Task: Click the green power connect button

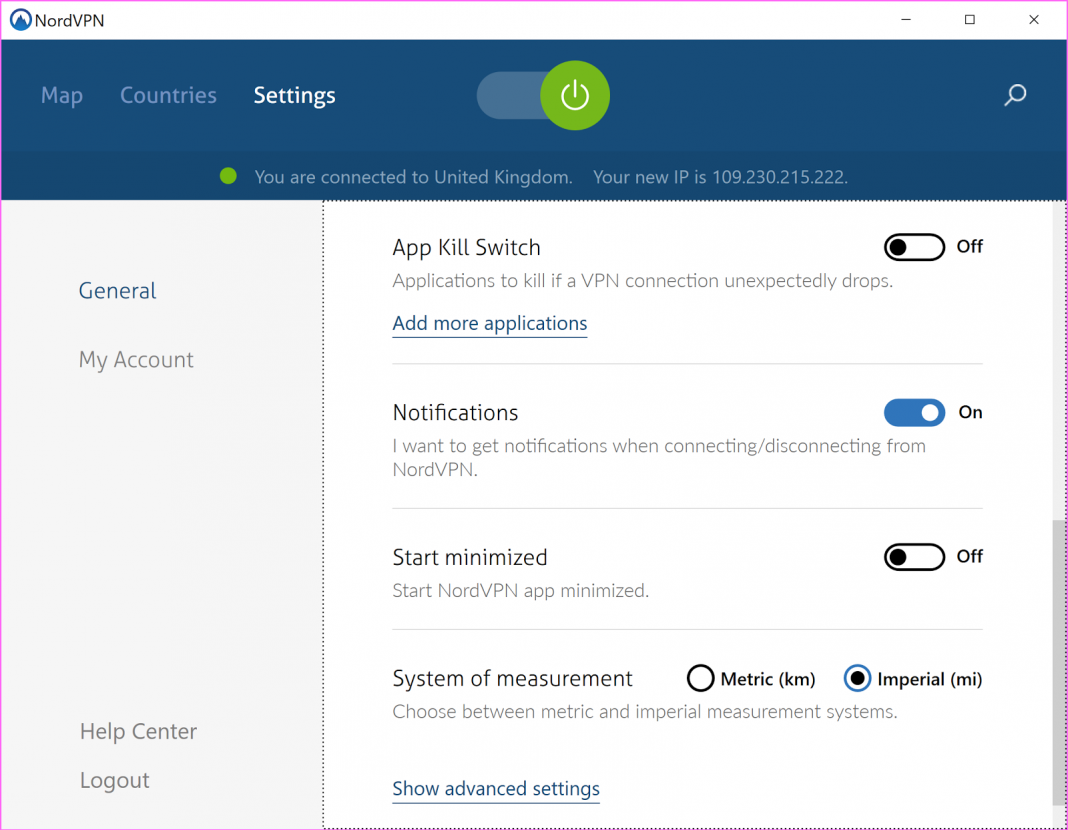Action: click(x=575, y=95)
